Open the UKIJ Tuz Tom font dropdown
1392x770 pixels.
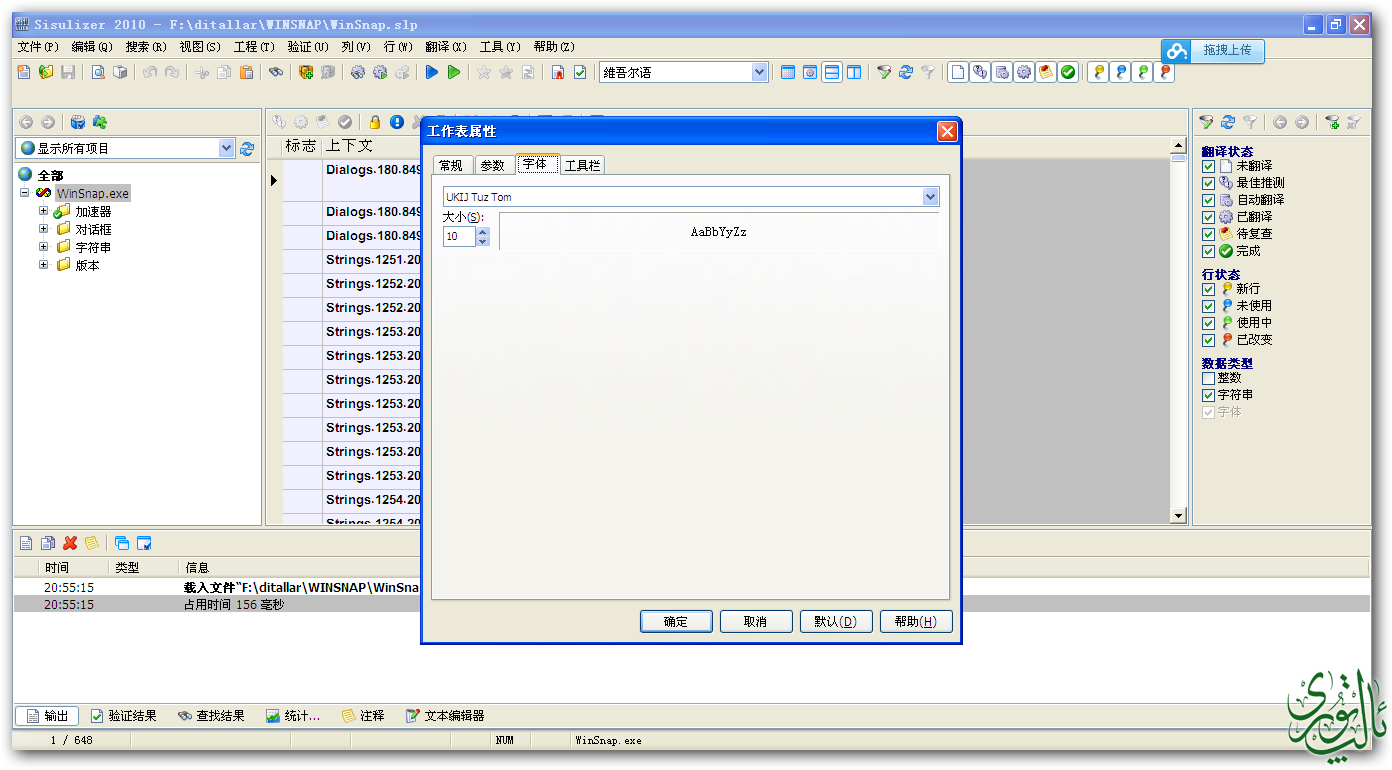(x=930, y=197)
